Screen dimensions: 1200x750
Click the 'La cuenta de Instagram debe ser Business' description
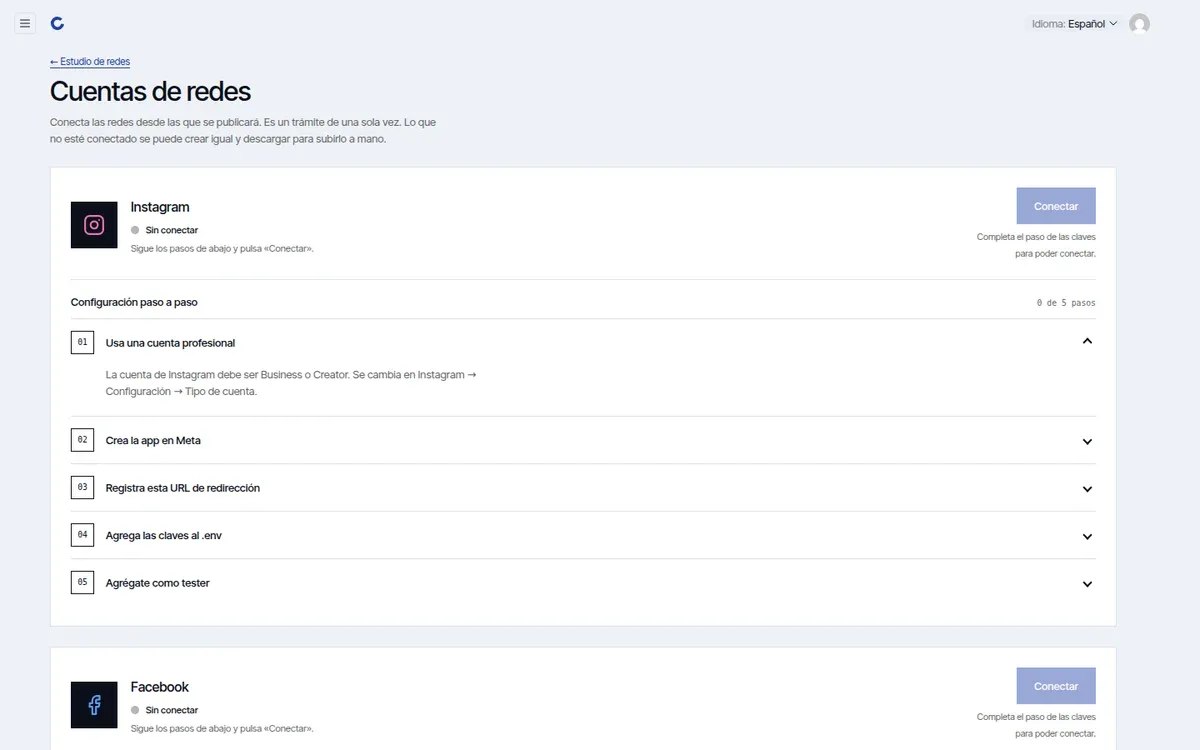coord(291,383)
